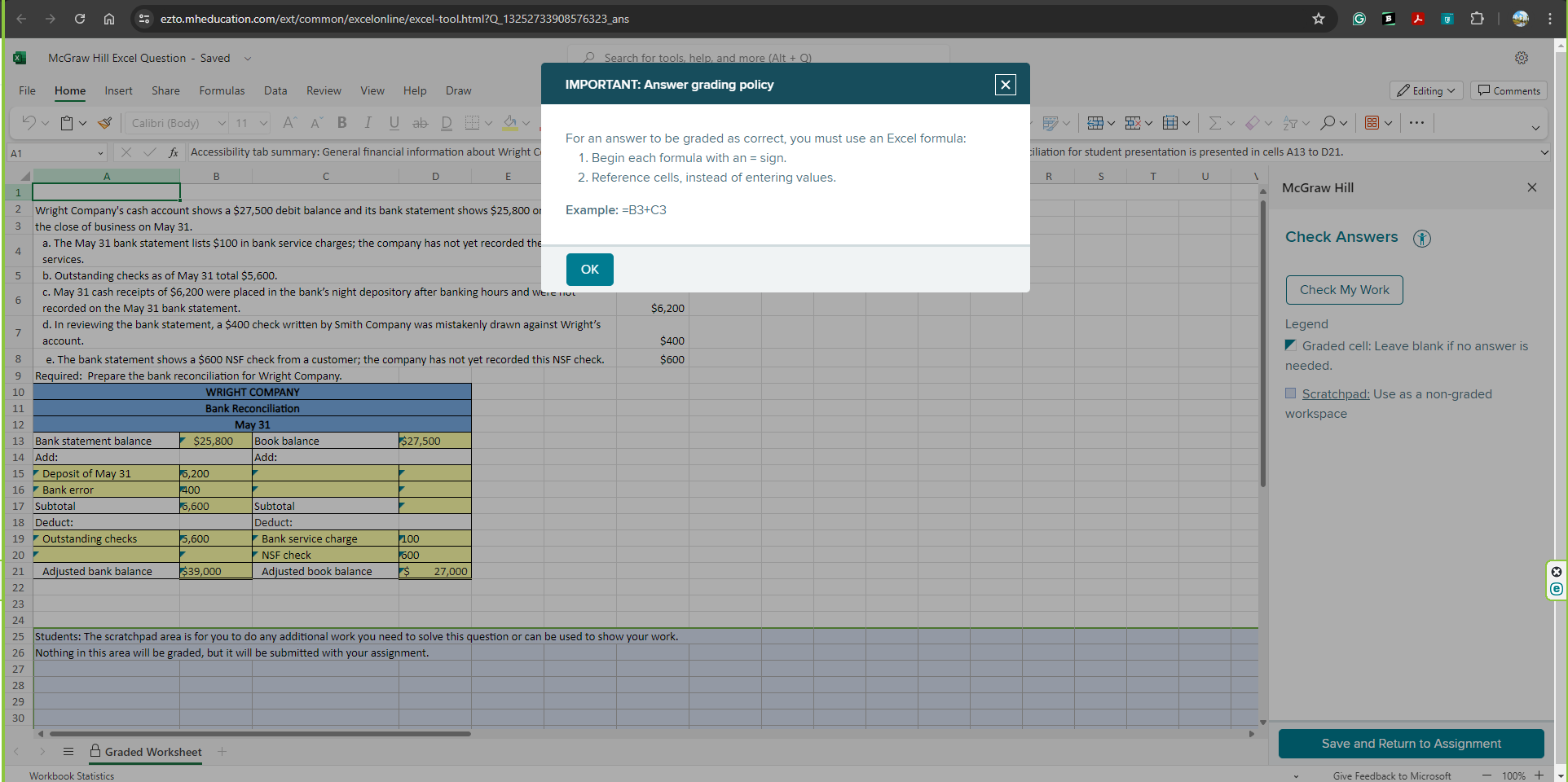Switch to the Formulas ribbon tab
Screen dimensions: 1568x782
point(222,90)
